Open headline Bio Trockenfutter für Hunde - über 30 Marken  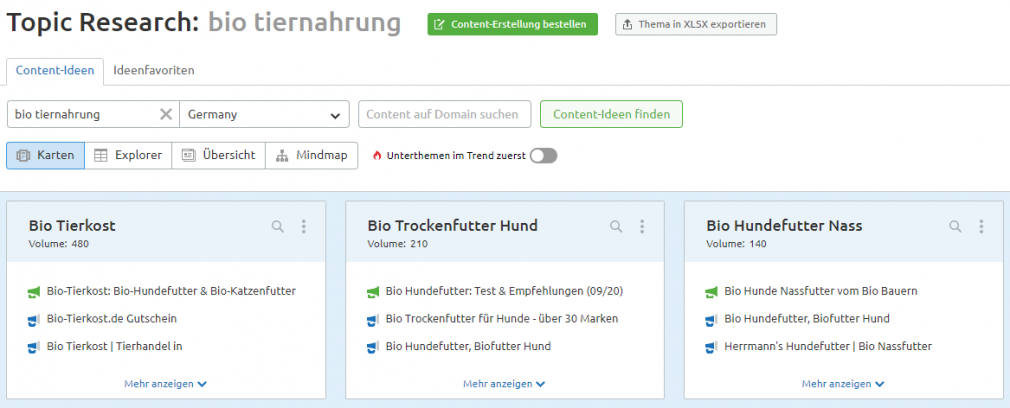[502, 318]
